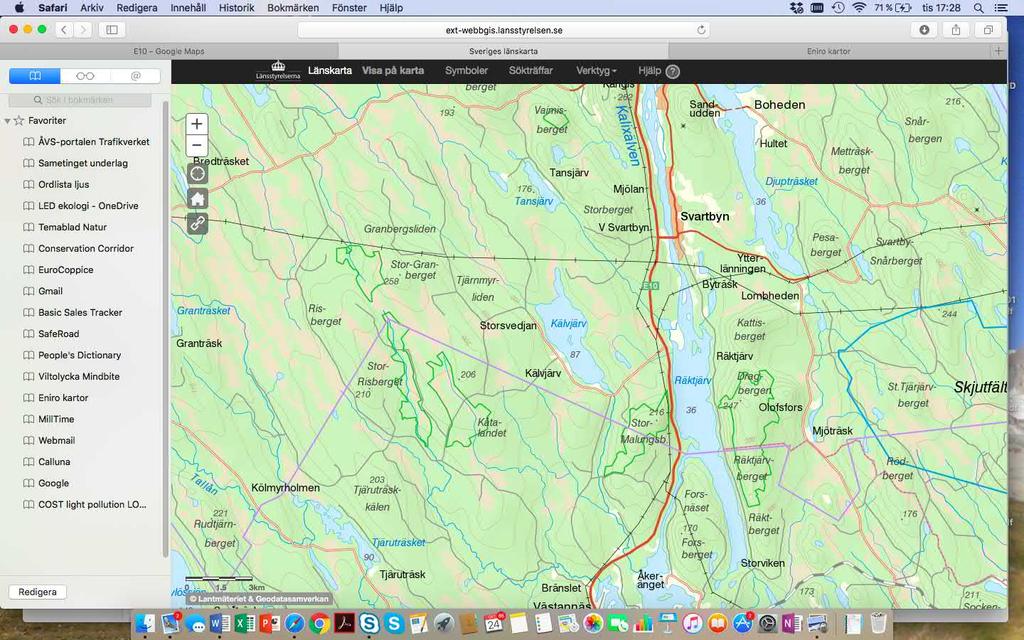Go forward with the Safari forward arrow
The height and width of the screenshot is (640, 1024).
click(x=83, y=30)
